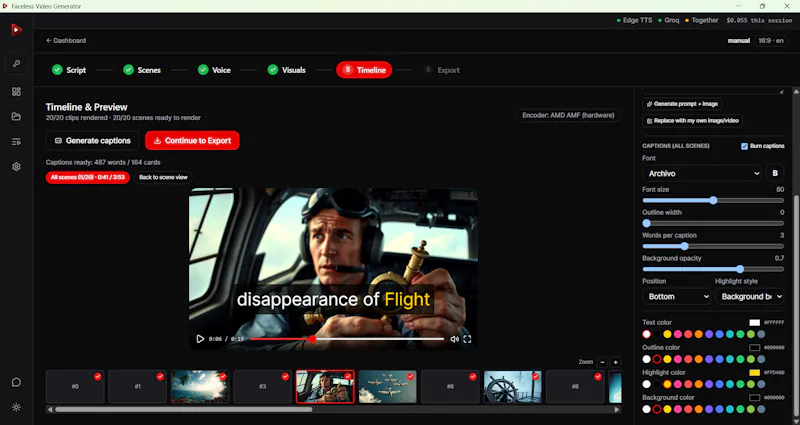Screen dimensions: 800x425
Task: Adjust the Background opacity slider
Action: (713, 269)
